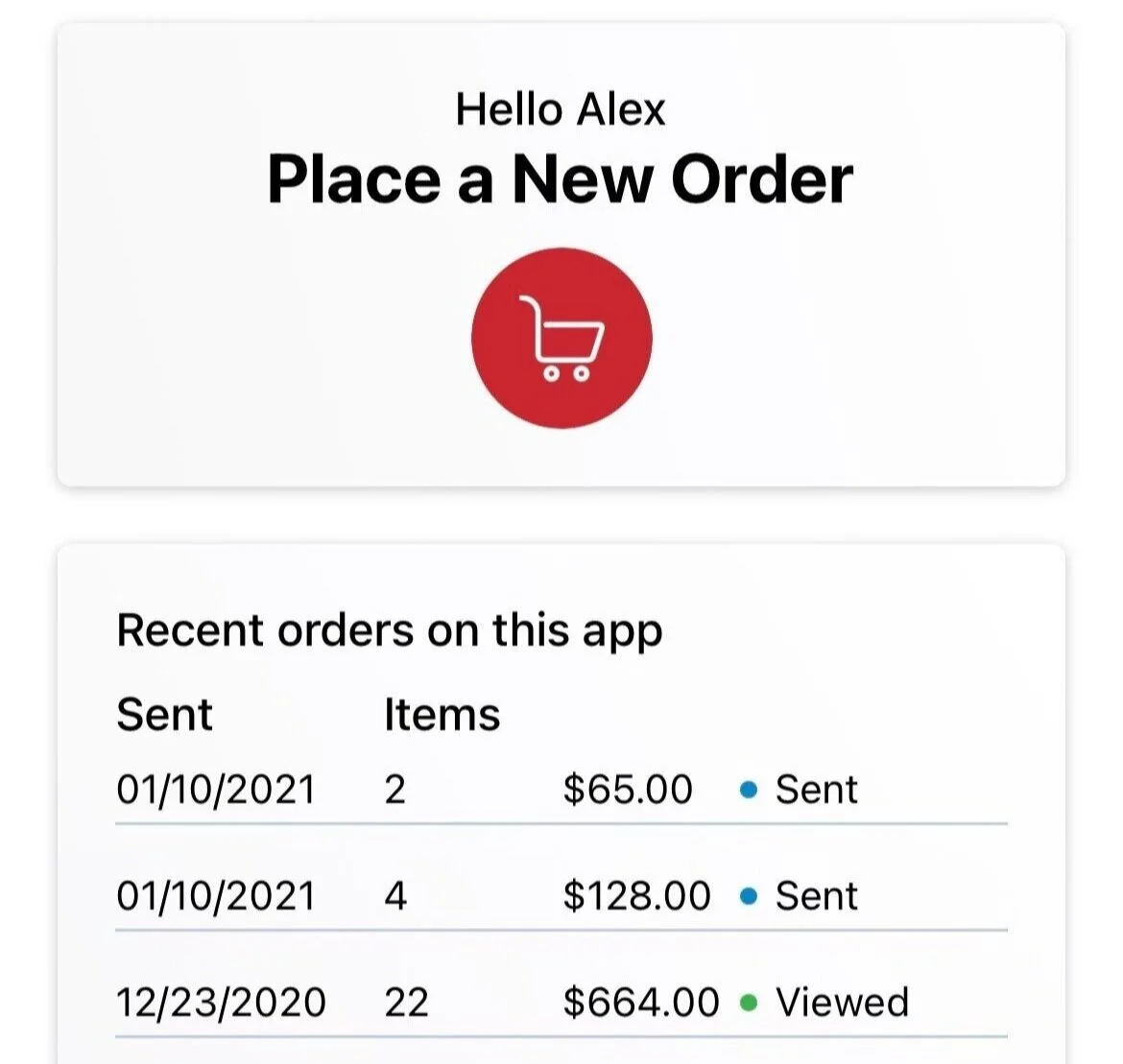Open the $65.00 order row
1123x1064 pixels.
[x=561, y=790]
